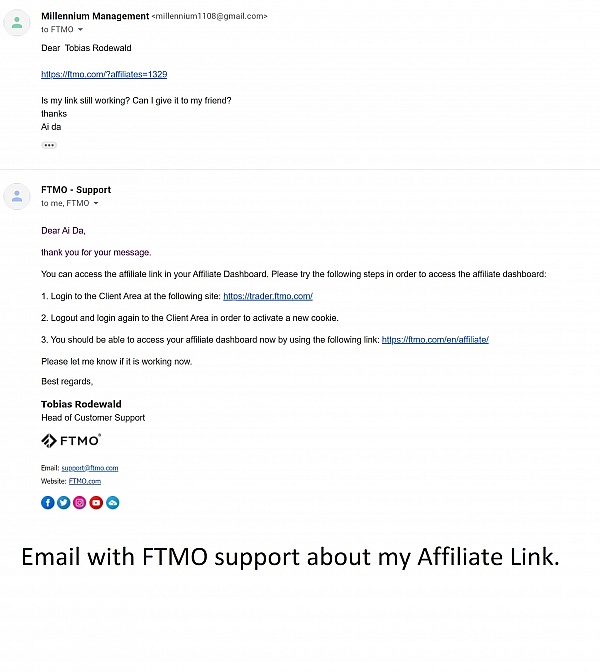Image resolution: width=600 pixels, height=672 pixels.
Task: Expand recipient details next to 'to FTMO'
Action: coord(80,30)
